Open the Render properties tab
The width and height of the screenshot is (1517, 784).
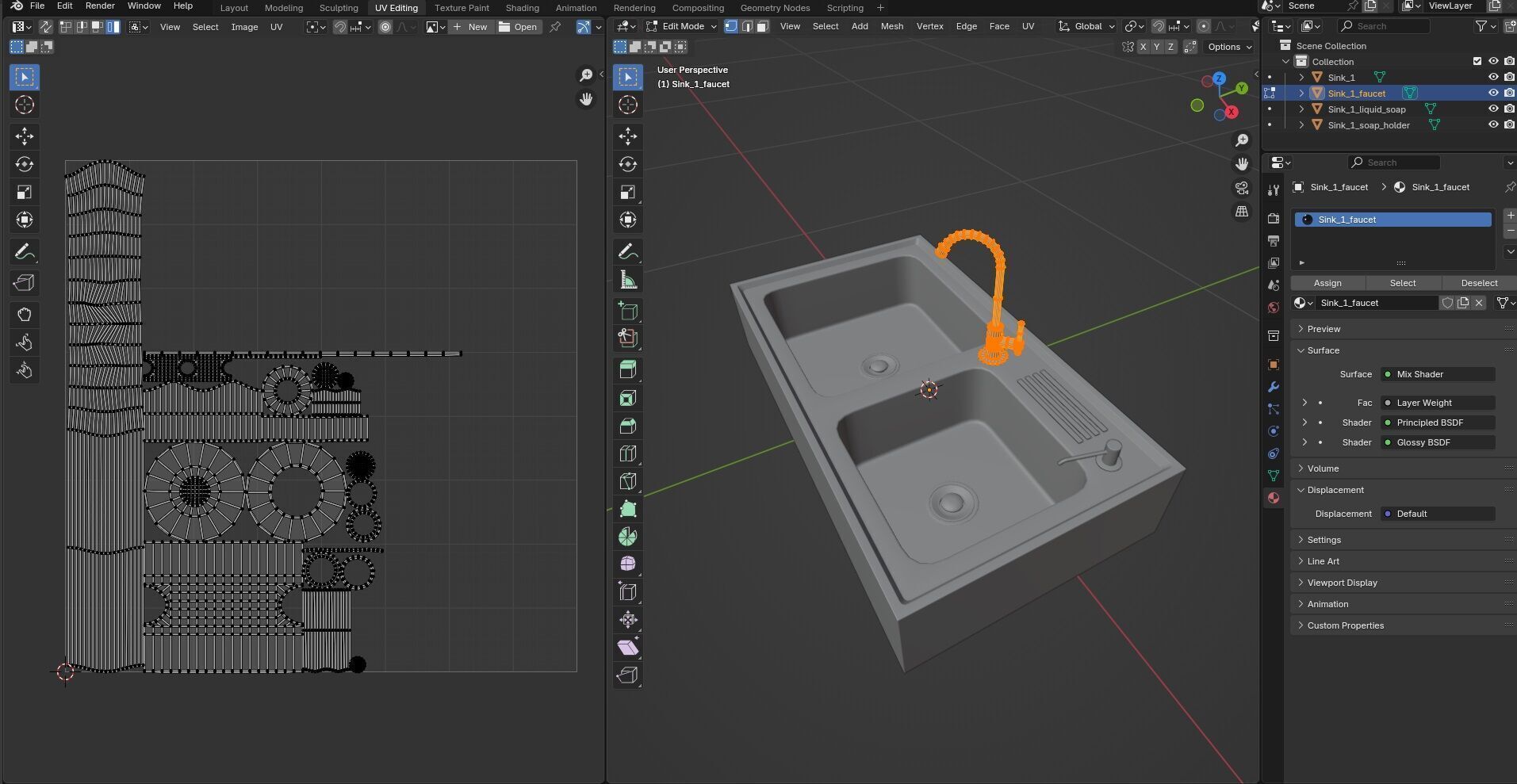click(x=1274, y=218)
